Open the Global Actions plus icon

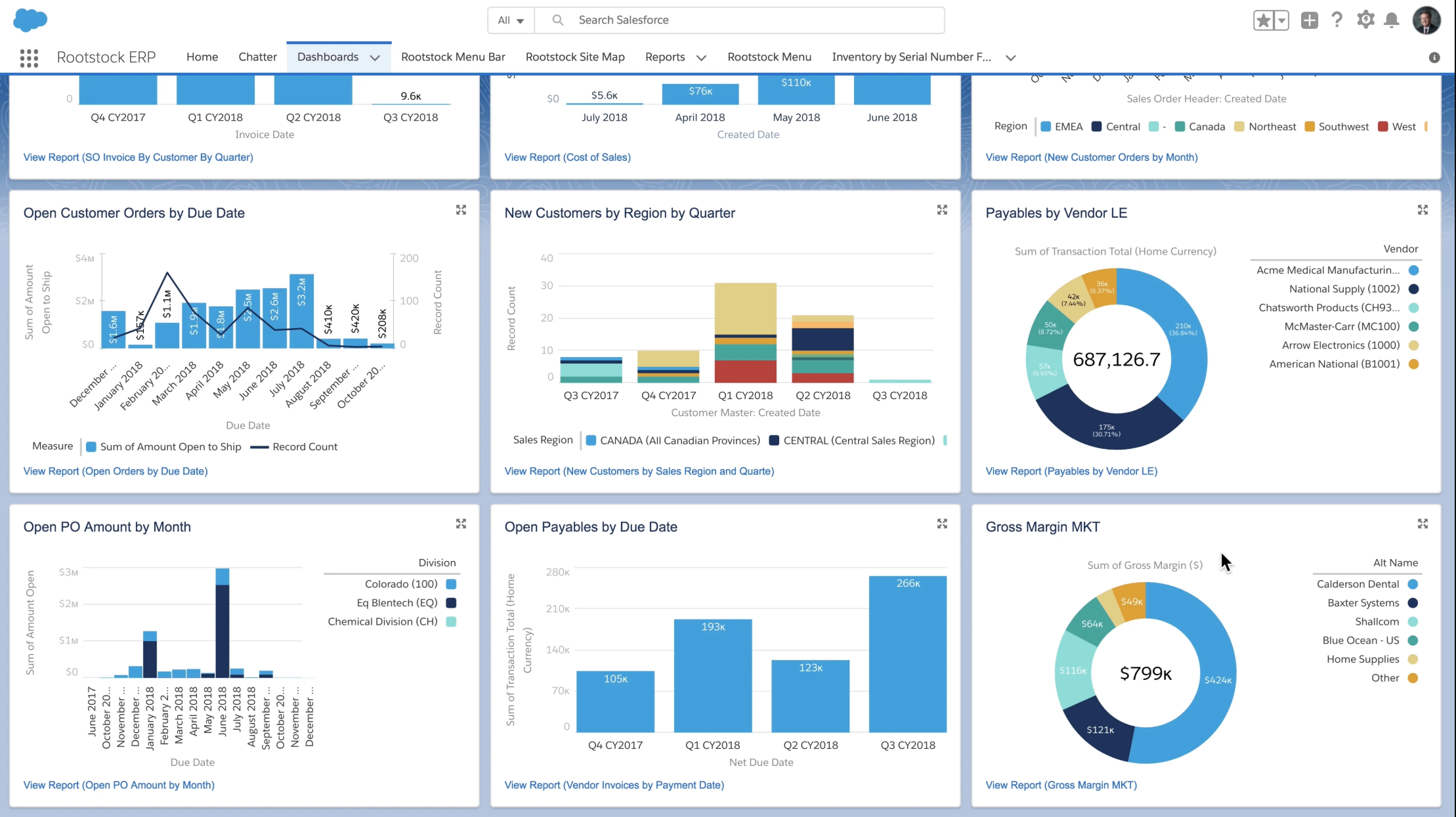(x=1310, y=20)
